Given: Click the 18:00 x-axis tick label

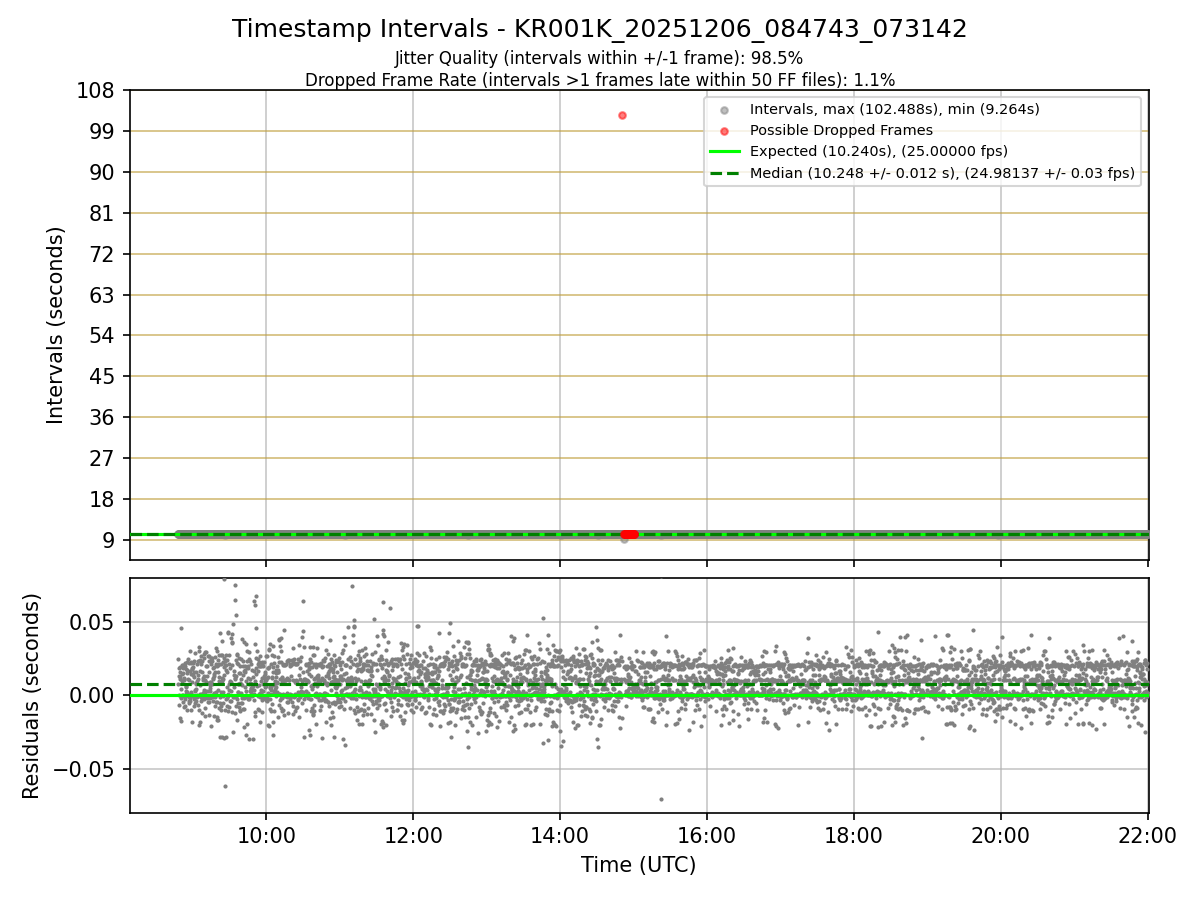Looking at the screenshot, I should tap(854, 836).
